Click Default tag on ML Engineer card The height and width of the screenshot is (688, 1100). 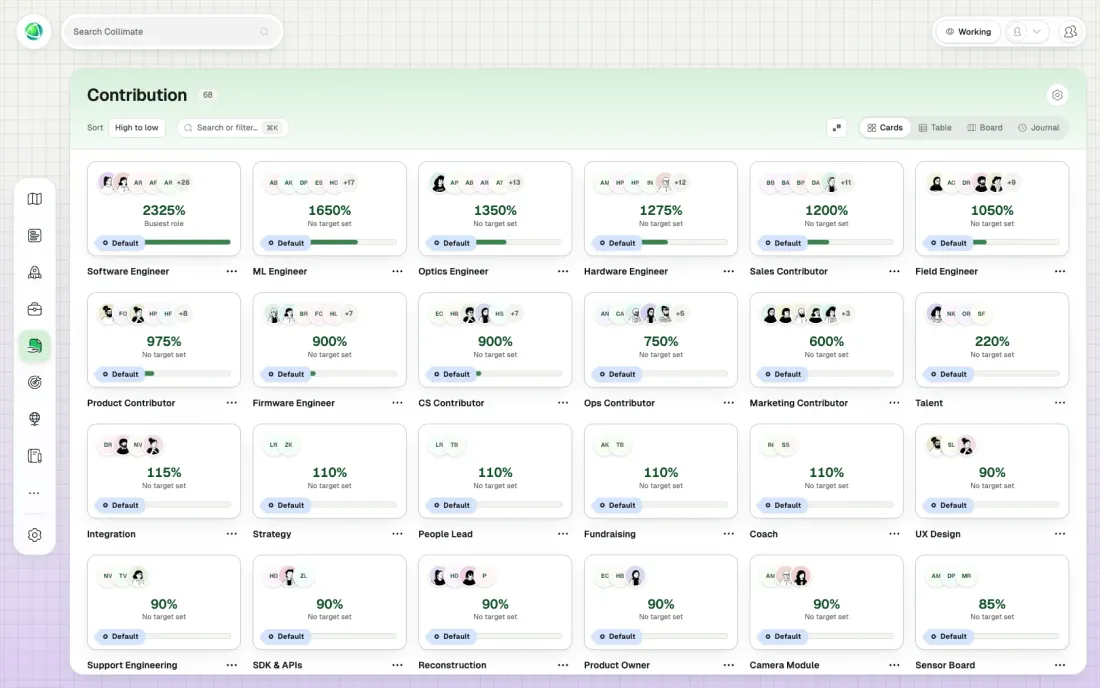pos(286,243)
